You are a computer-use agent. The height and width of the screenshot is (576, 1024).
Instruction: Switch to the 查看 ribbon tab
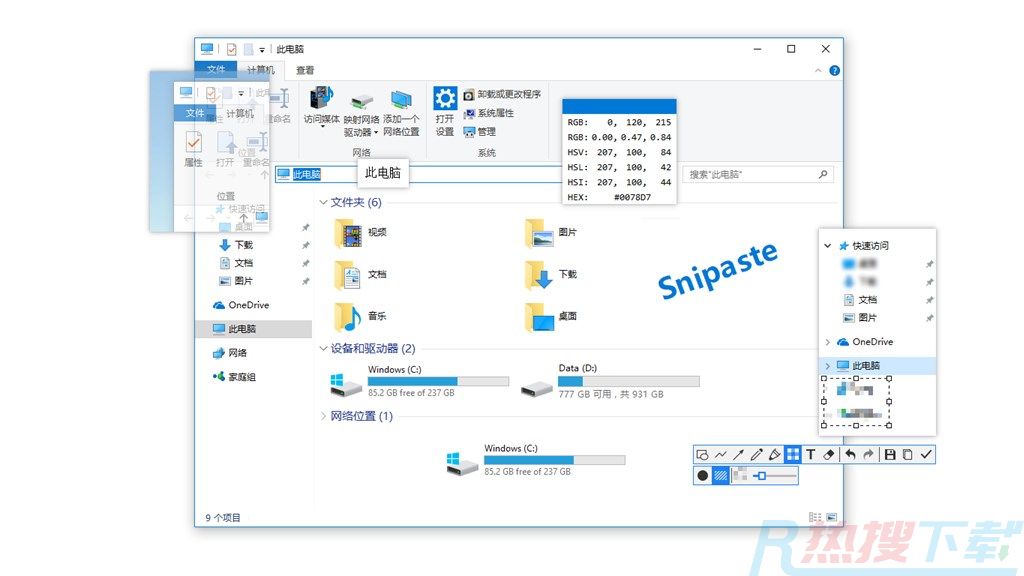point(305,70)
